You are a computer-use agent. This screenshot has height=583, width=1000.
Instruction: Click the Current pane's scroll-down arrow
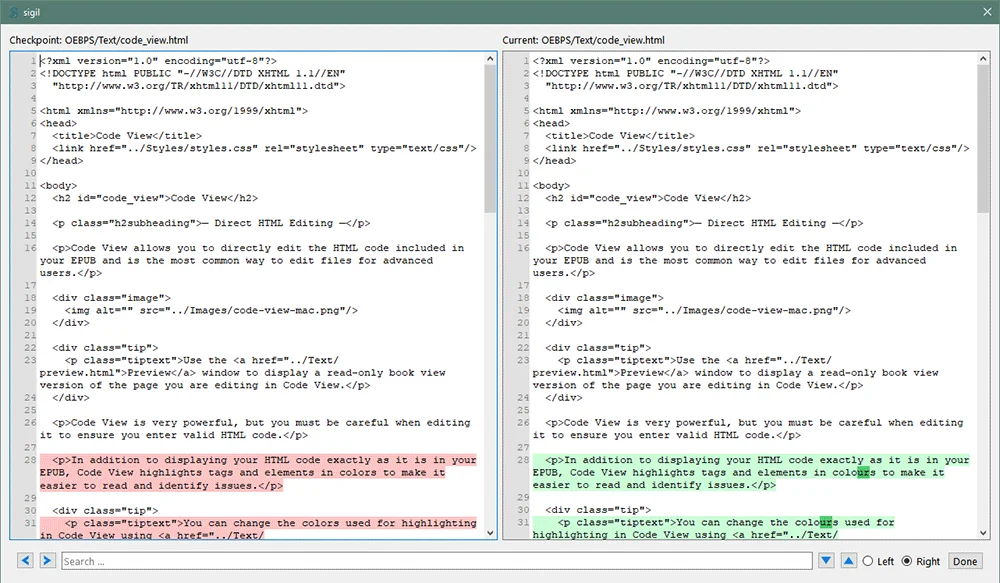click(x=983, y=533)
